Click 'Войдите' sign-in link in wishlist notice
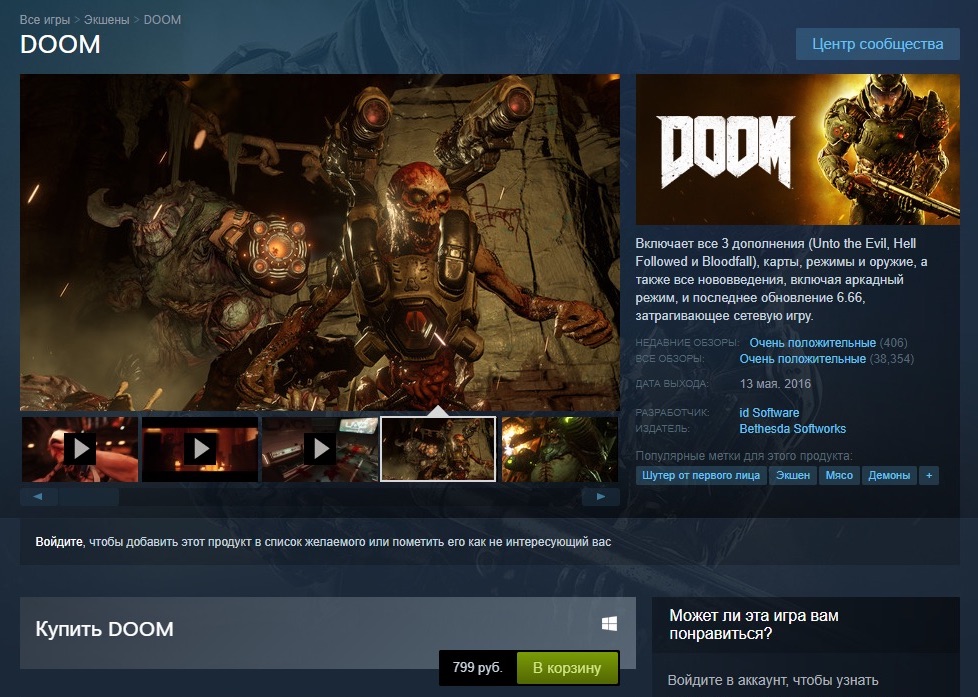Screen dimensions: 978x697 (59, 542)
